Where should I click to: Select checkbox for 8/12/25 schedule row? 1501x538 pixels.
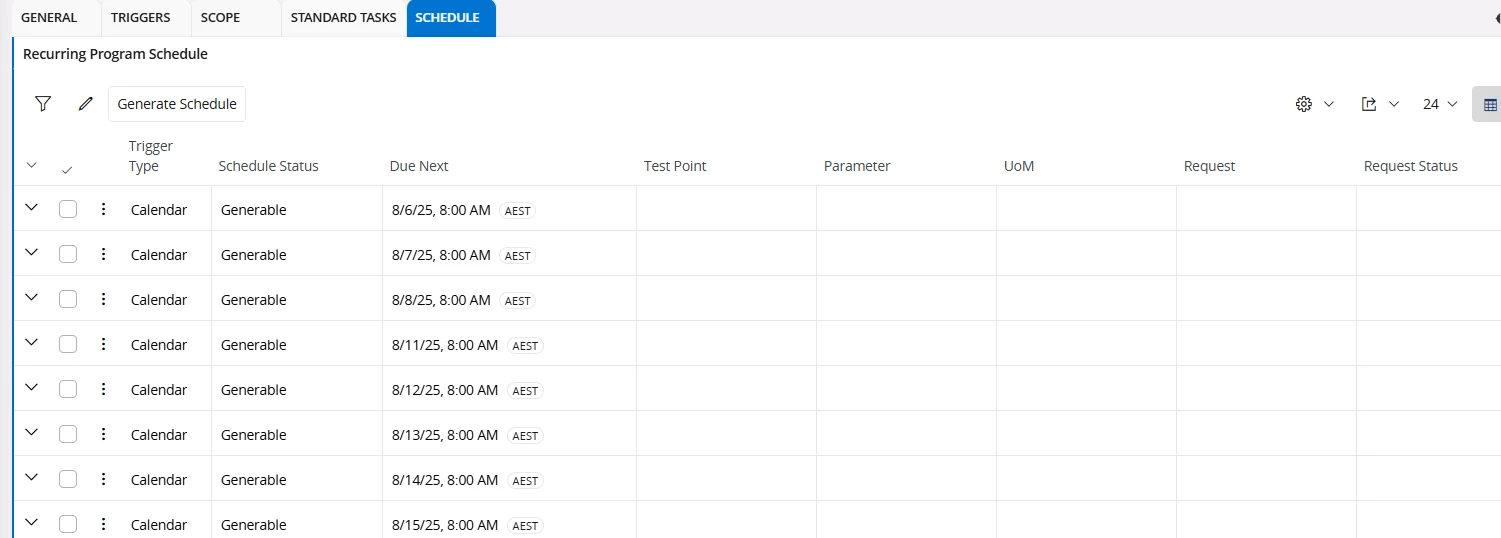click(x=68, y=389)
